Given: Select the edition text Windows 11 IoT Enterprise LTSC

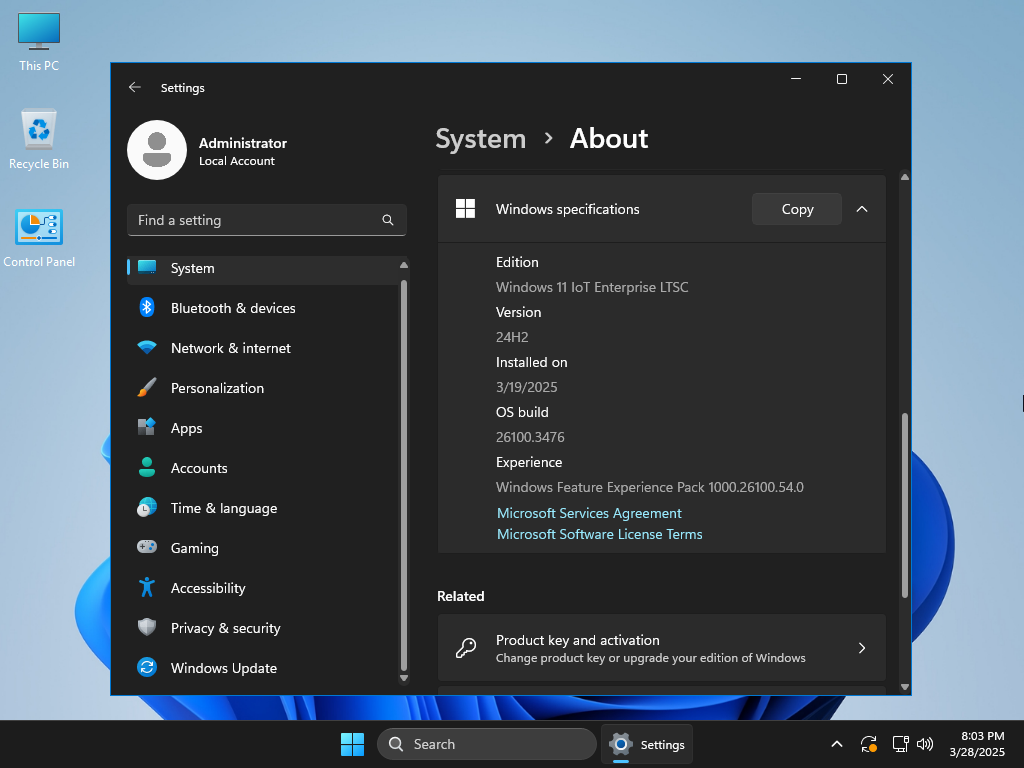Looking at the screenshot, I should (592, 287).
